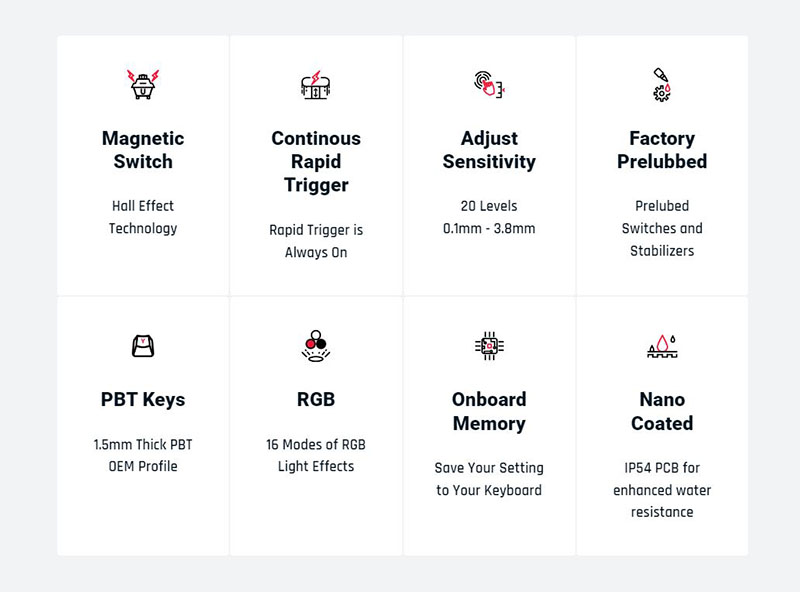
Task: Click the RGB color circles icon
Action: [x=316, y=346]
